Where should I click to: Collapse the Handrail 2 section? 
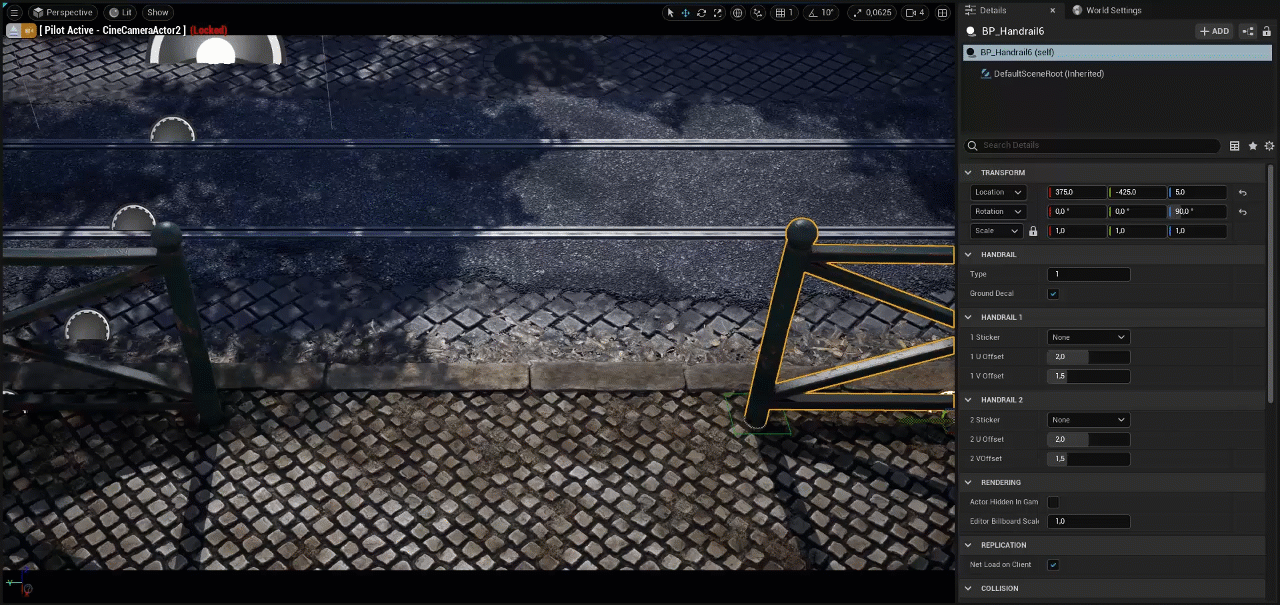coord(968,399)
